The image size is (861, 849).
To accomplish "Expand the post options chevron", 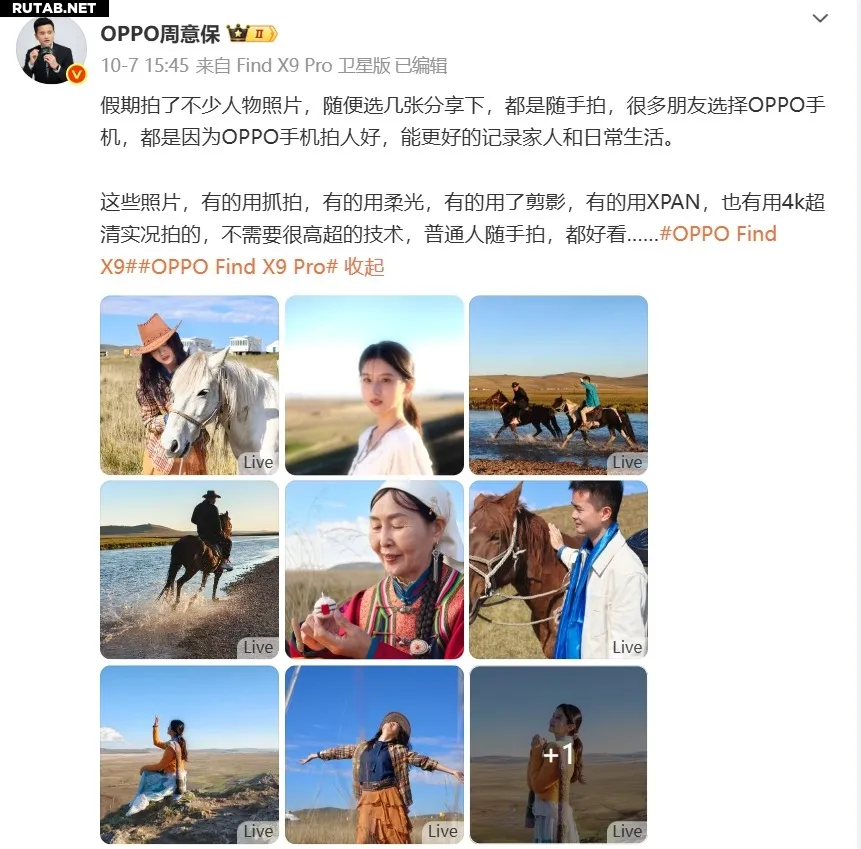I will click(820, 18).
